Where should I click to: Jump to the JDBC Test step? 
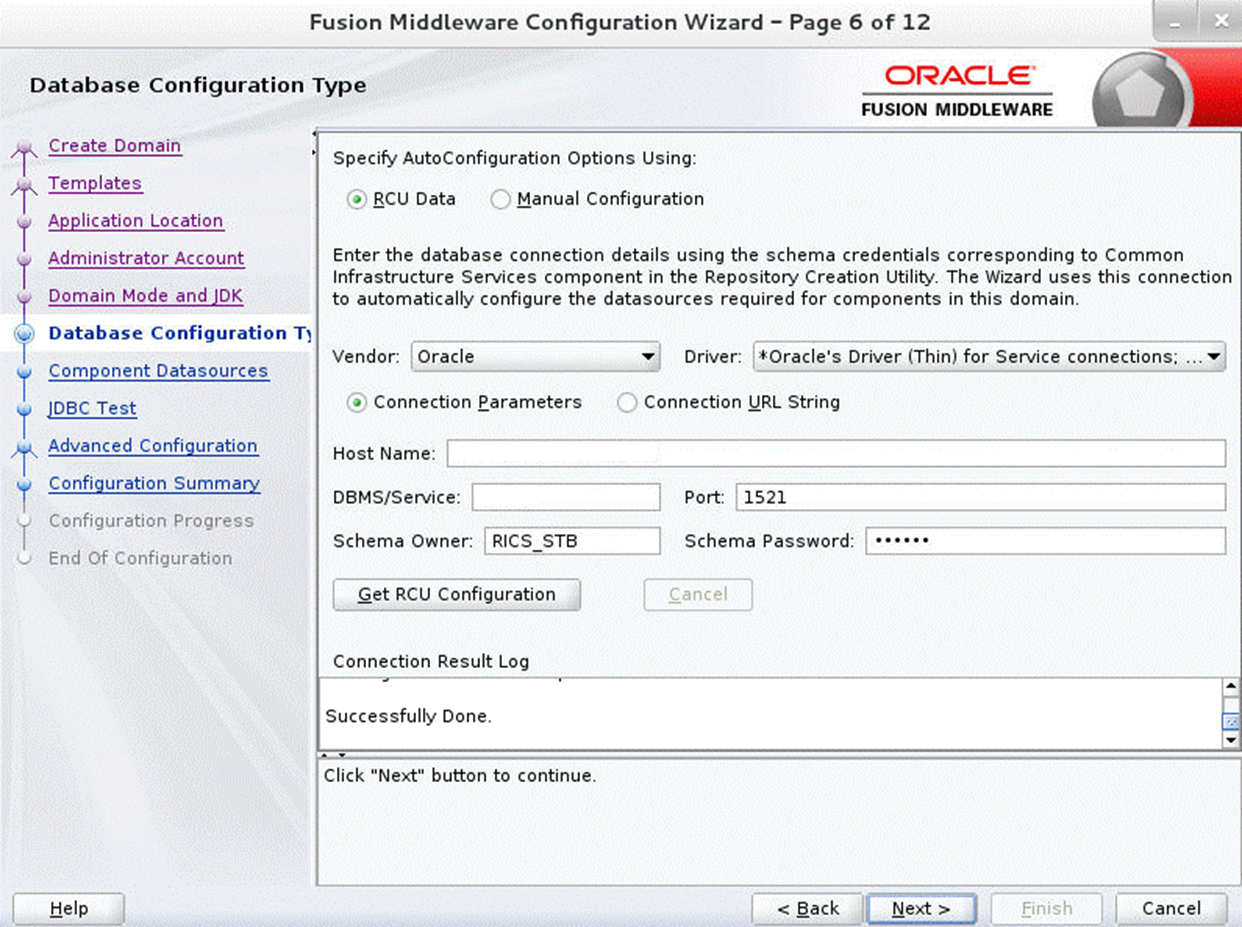point(92,408)
